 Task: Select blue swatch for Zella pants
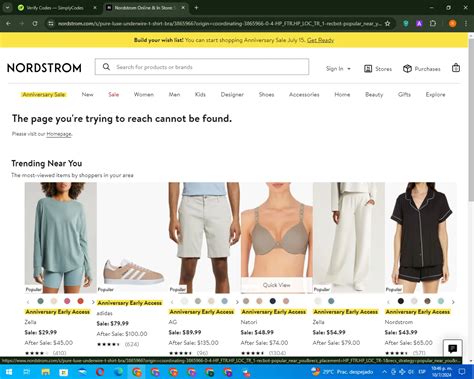(331, 301)
